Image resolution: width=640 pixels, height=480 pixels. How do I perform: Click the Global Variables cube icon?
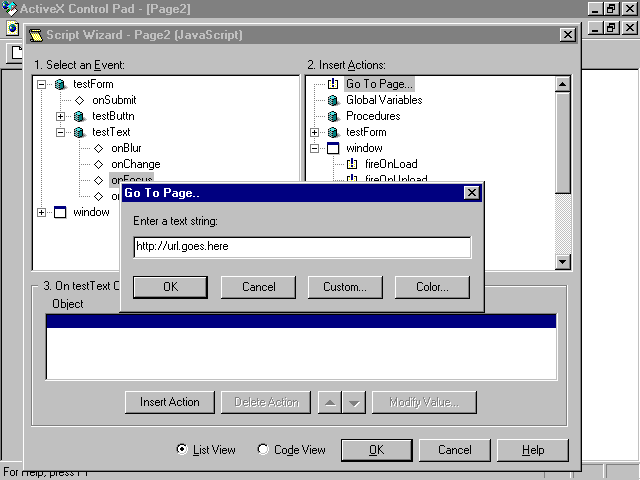333,100
